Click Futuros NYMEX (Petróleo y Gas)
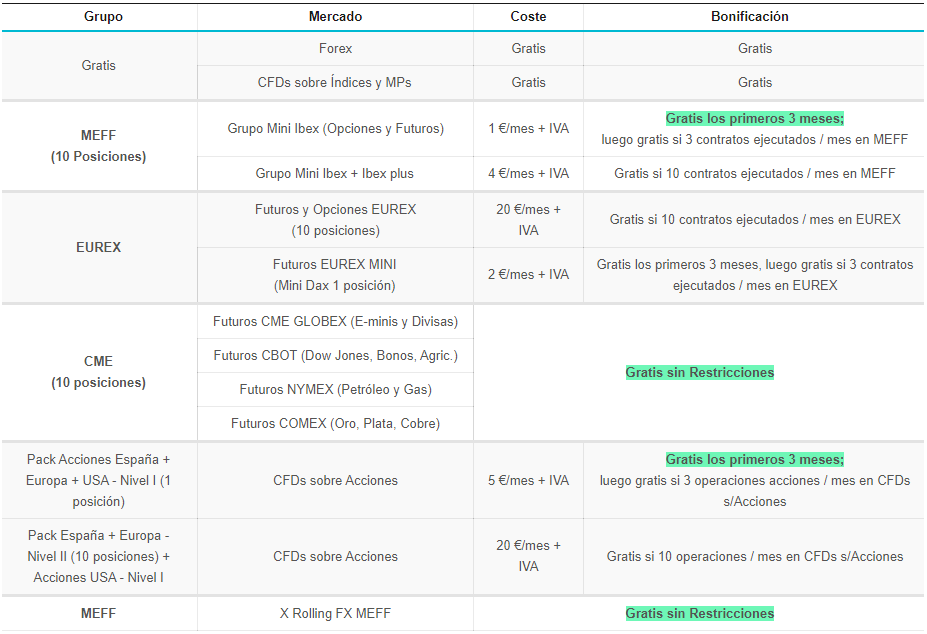The height and width of the screenshot is (634, 927). 335,389
